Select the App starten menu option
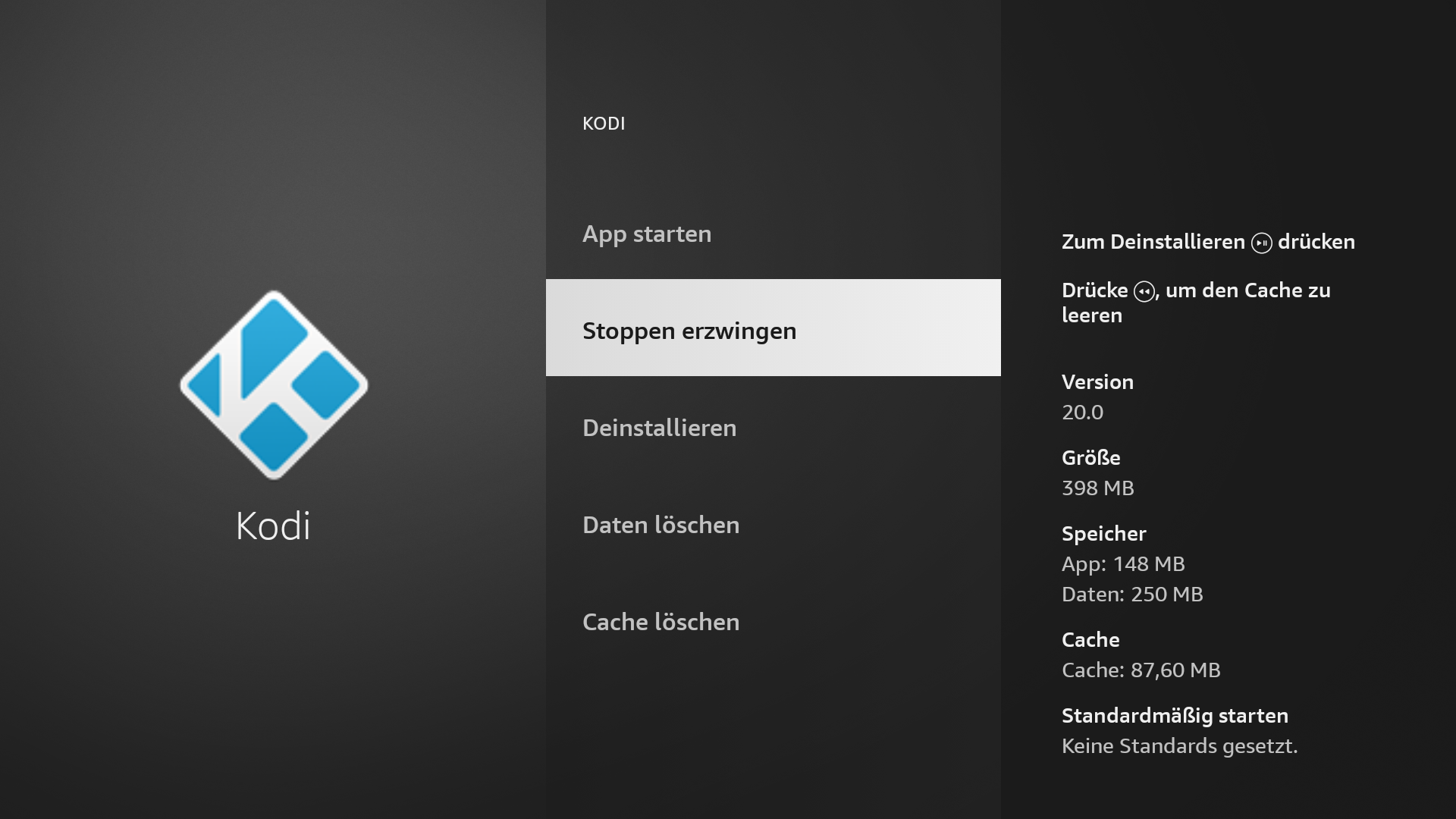The image size is (1456, 819). [773, 234]
